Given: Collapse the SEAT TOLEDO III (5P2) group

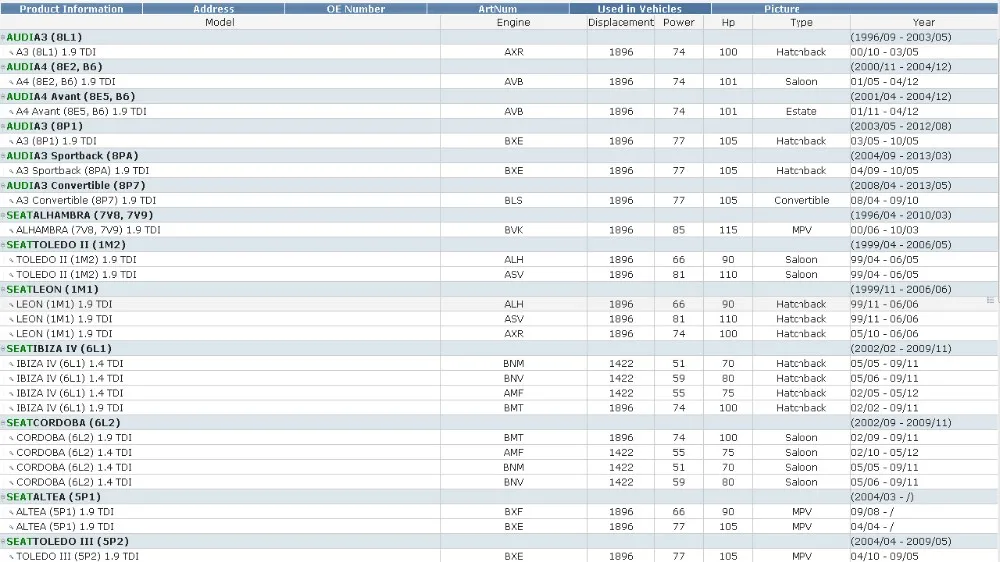Looking at the screenshot, I should (3, 542).
